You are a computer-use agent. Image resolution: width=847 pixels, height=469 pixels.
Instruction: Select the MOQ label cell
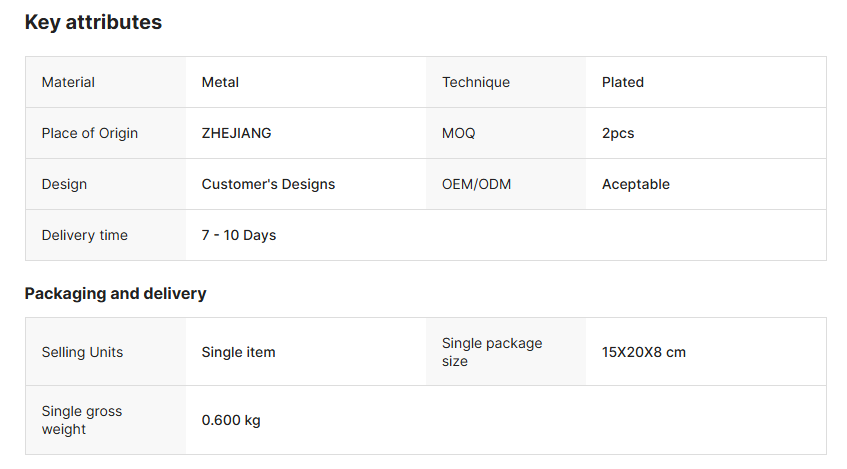click(459, 133)
